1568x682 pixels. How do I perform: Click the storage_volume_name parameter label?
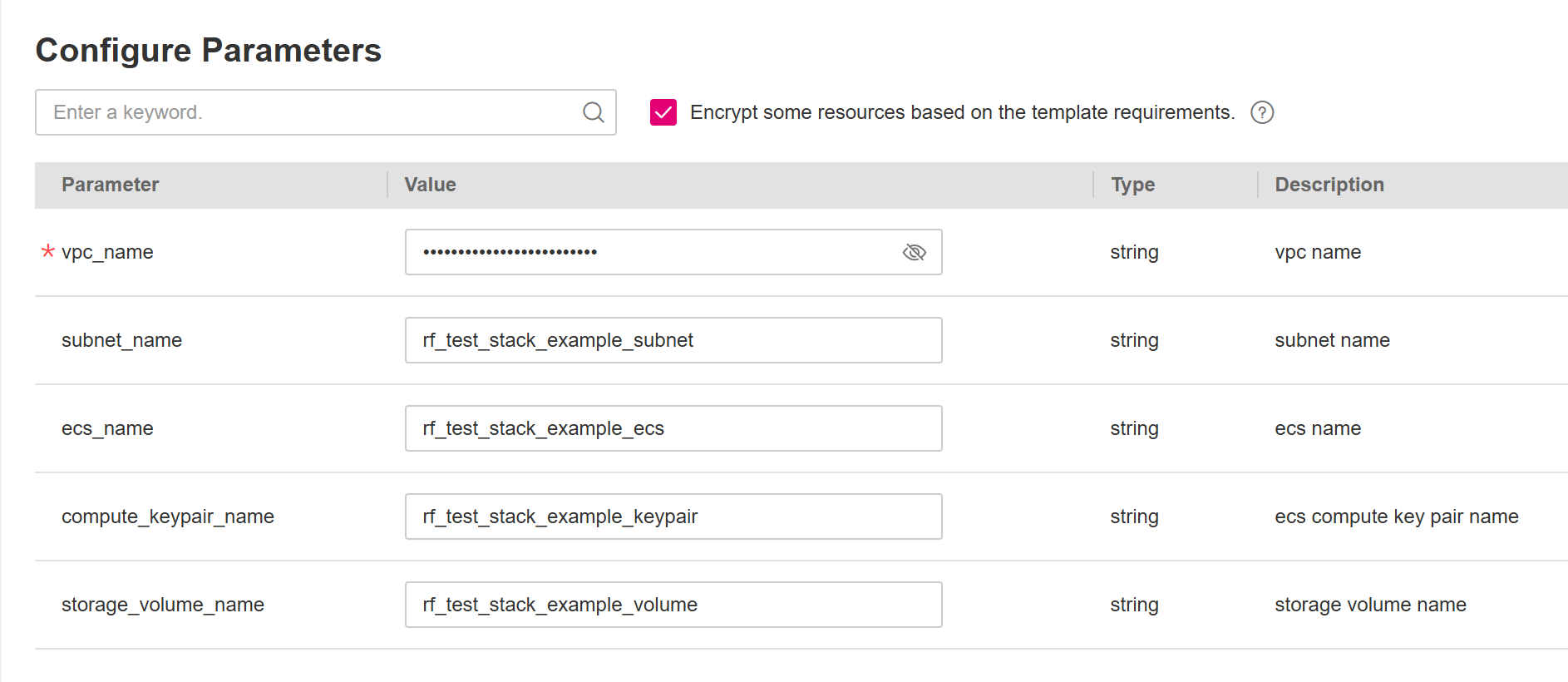pyautogui.click(x=163, y=605)
